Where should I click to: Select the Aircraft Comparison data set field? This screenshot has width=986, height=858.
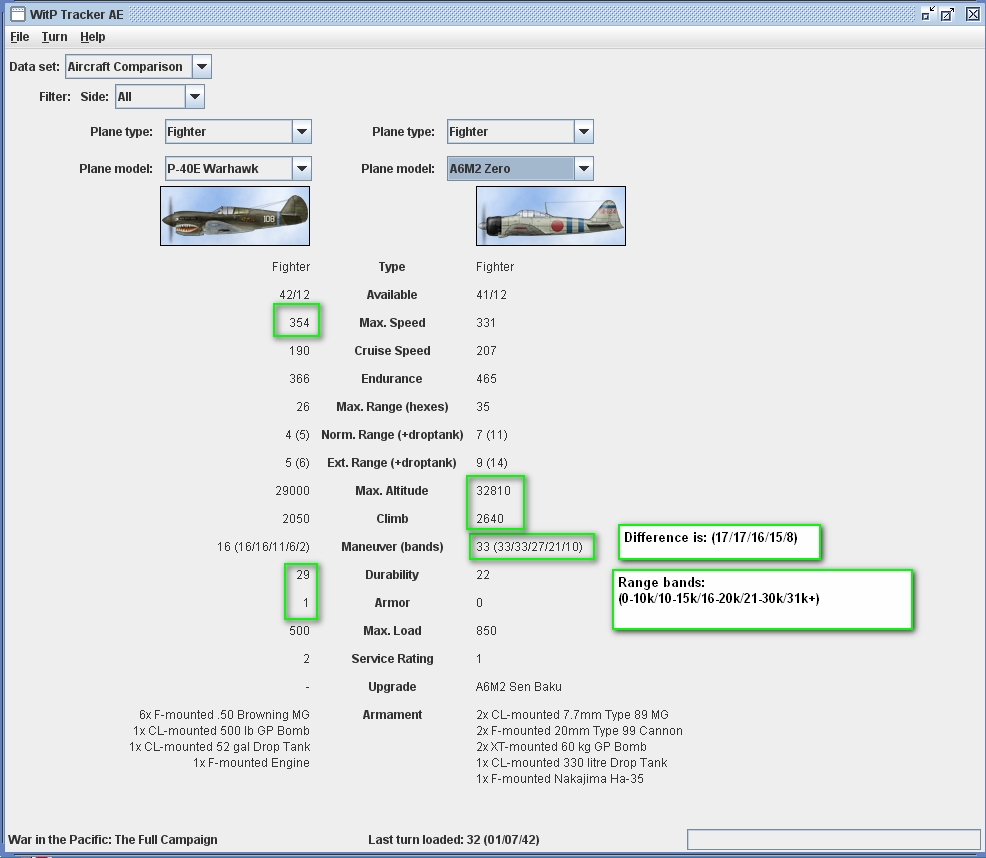point(129,66)
